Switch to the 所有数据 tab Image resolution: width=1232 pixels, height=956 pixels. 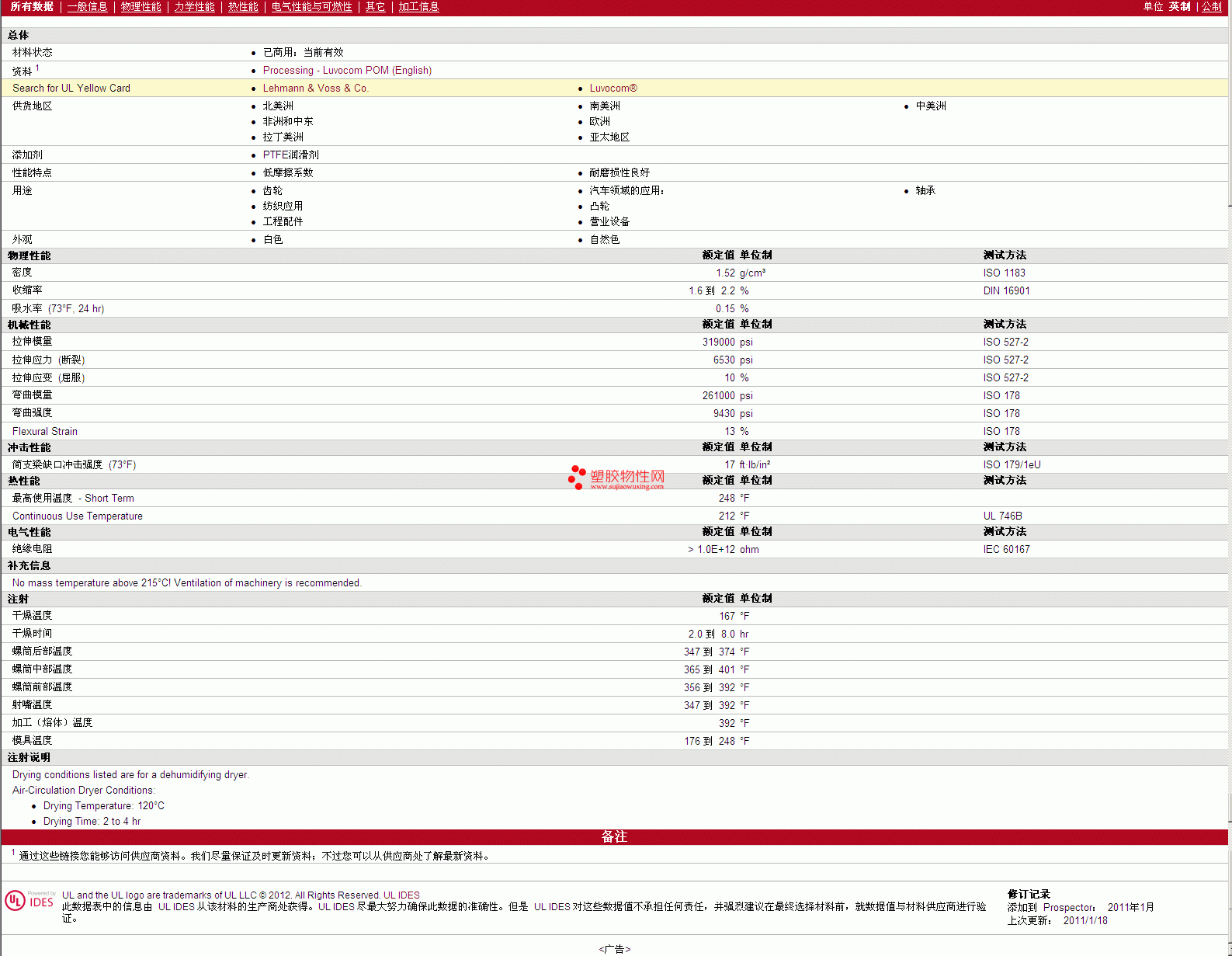click(x=32, y=7)
